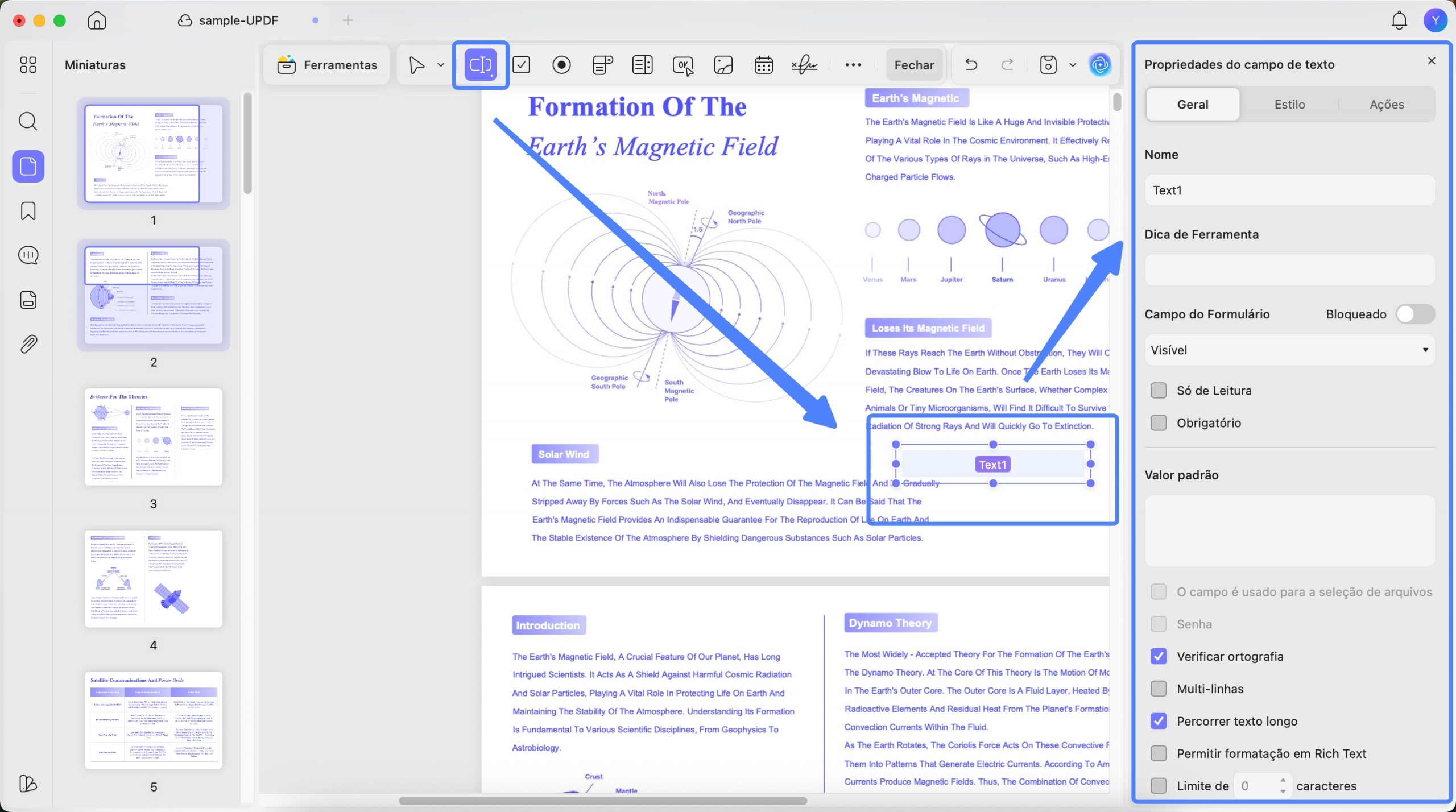
Task: Check the Limite de caracteres checkbox
Action: point(1159,786)
